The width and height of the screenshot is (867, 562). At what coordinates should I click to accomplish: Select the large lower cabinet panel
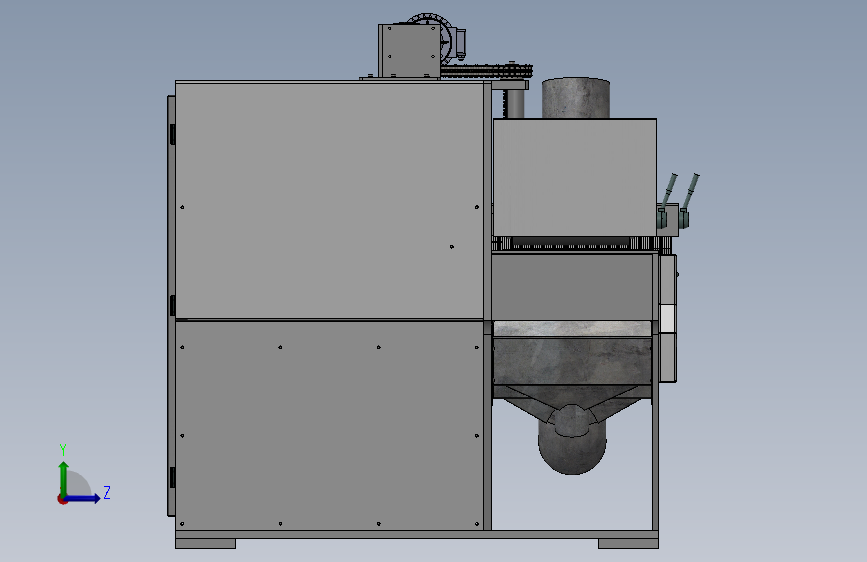330,425
